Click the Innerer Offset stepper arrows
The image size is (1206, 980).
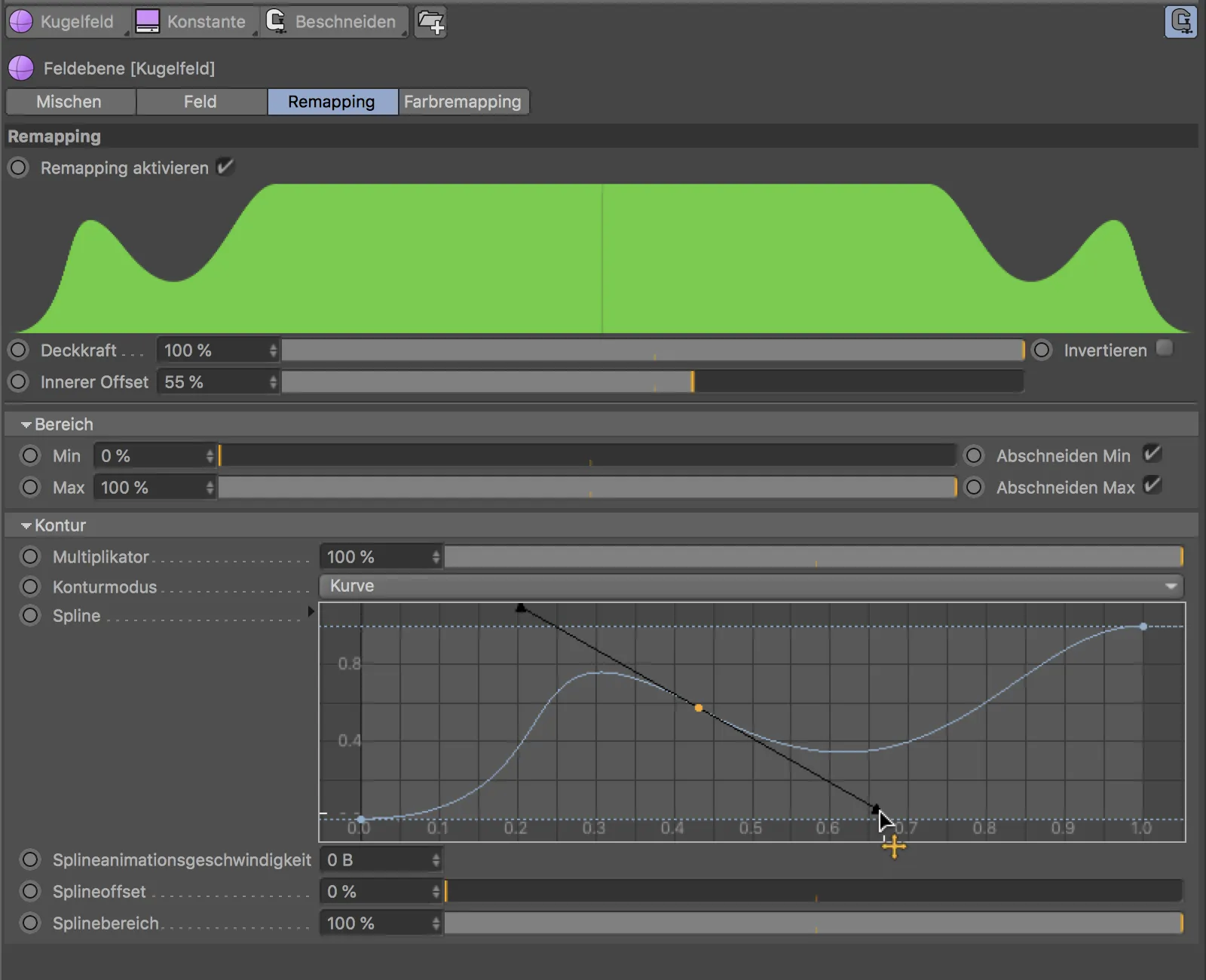[273, 381]
